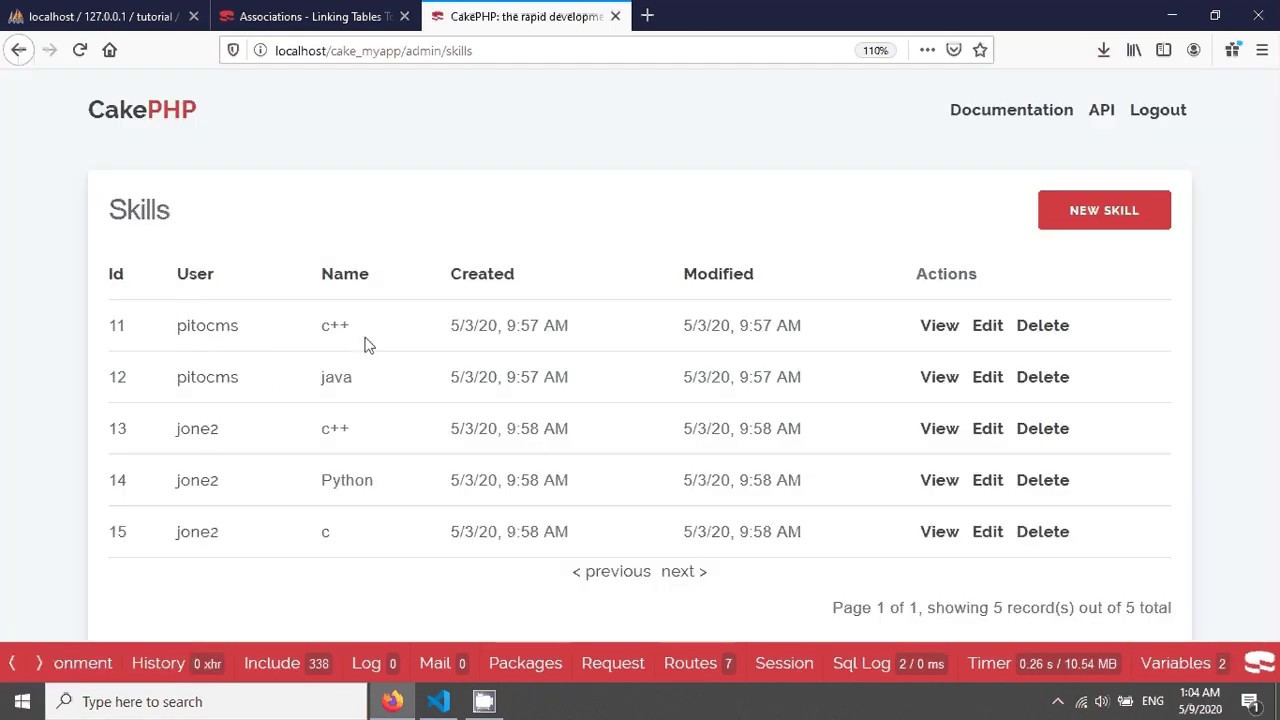Image resolution: width=1280 pixels, height=720 pixels.
Task: Sort table by Id column
Action: 116,274
